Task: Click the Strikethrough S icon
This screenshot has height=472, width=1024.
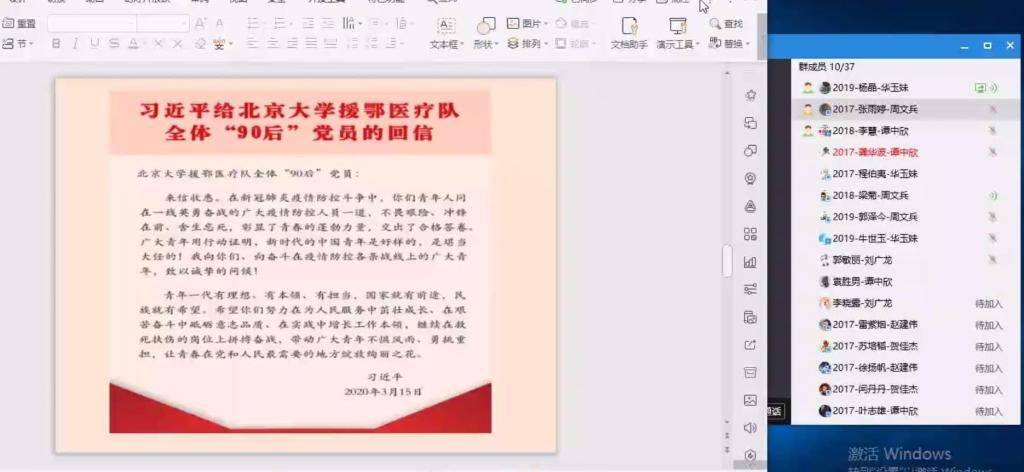Action: point(114,44)
